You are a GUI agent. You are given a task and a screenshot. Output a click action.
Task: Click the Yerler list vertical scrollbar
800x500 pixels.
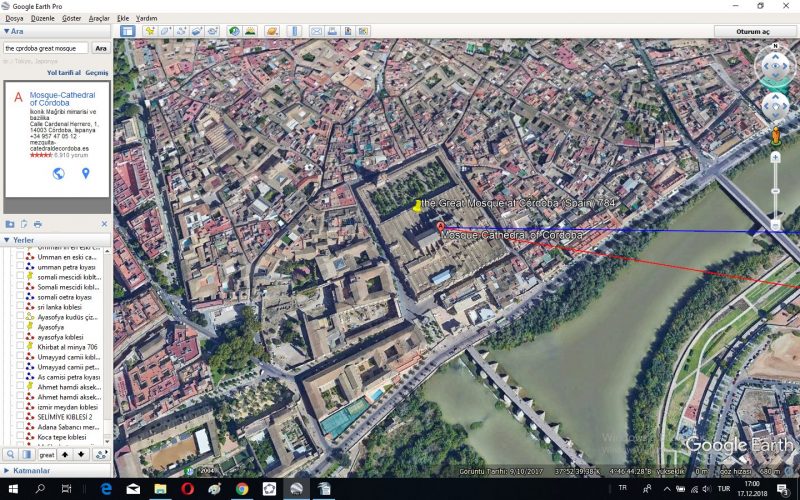pyautogui.click(x=107, y=345)
